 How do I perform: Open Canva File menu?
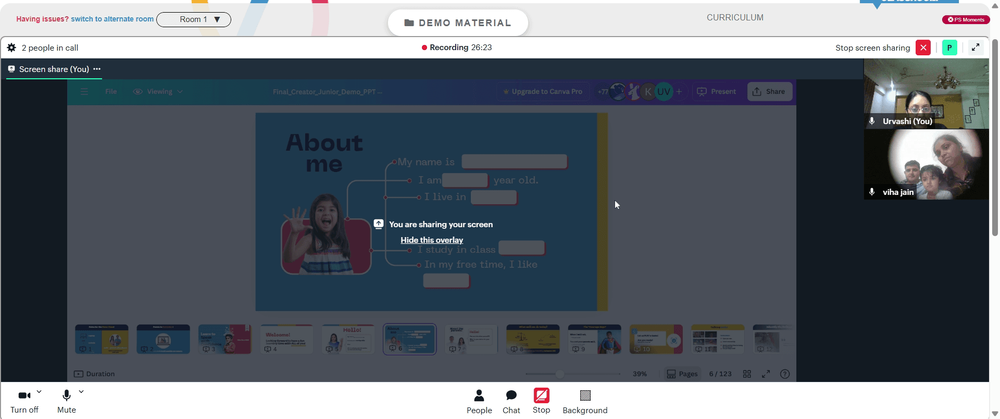111,92
